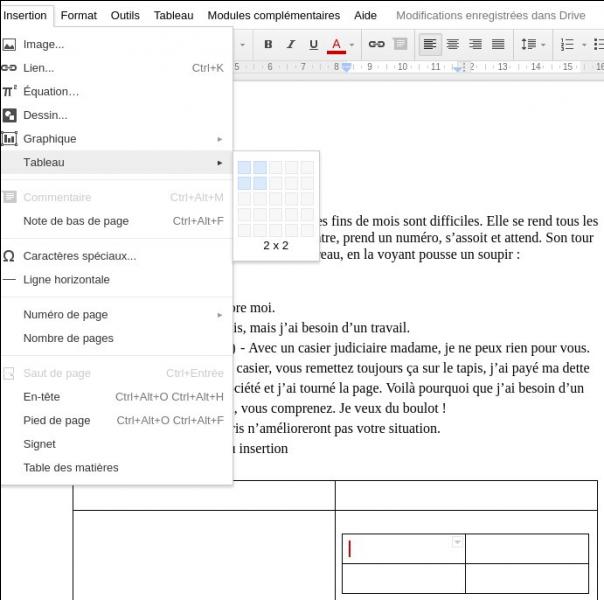Click the pi Équation icon
Viewport: 604px width, 600px height.
(9, 91)
